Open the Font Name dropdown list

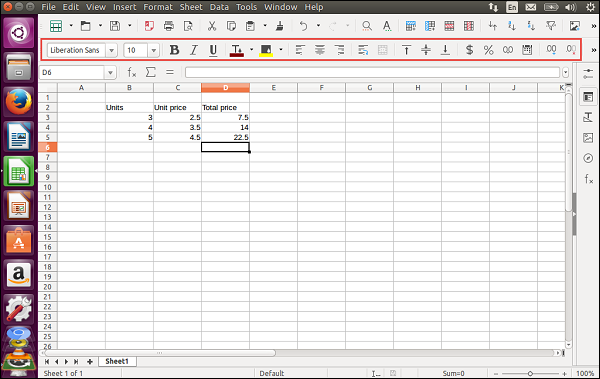(x=111, y=50)
